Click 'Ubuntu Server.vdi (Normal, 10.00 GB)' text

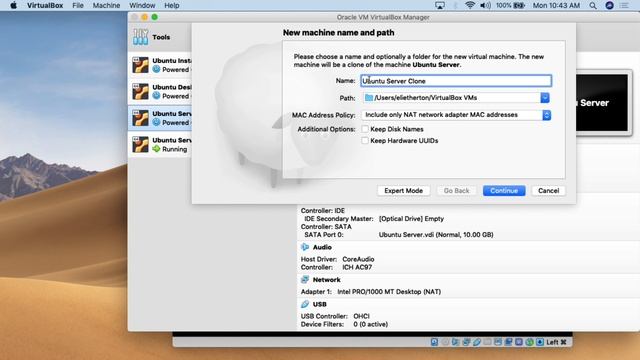click(x=436, y=235)
